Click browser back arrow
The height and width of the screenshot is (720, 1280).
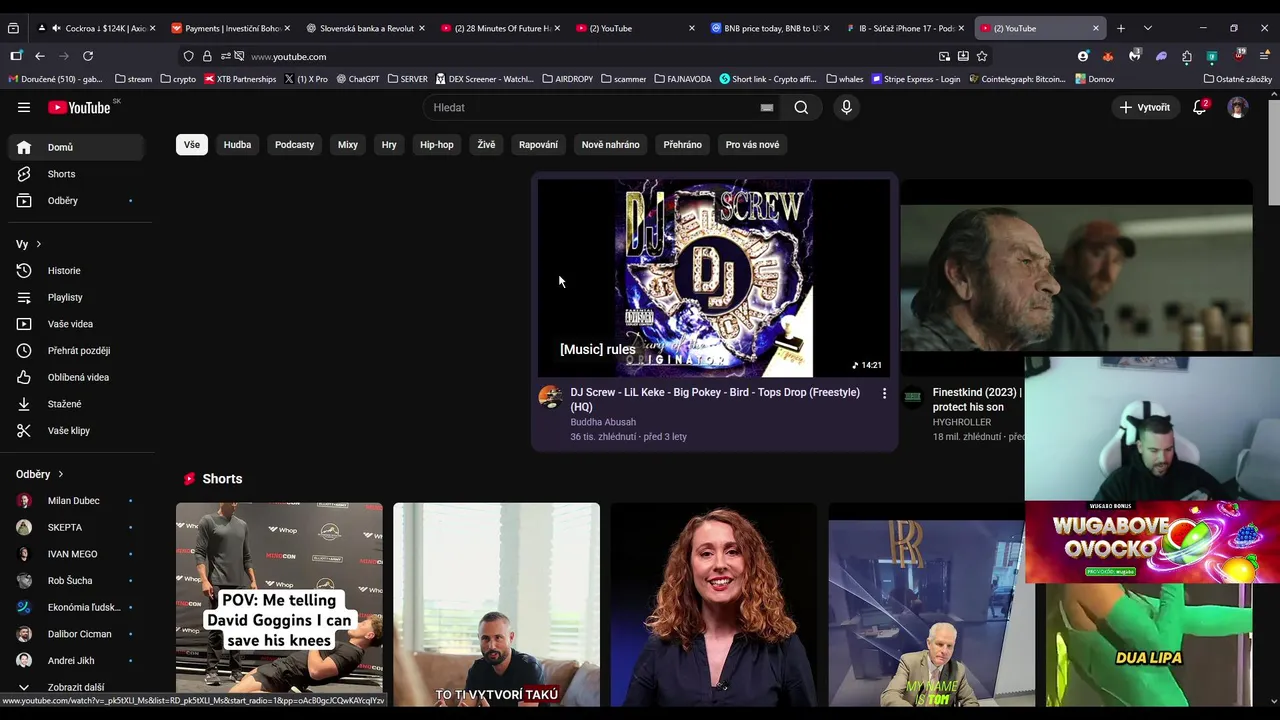40,56
